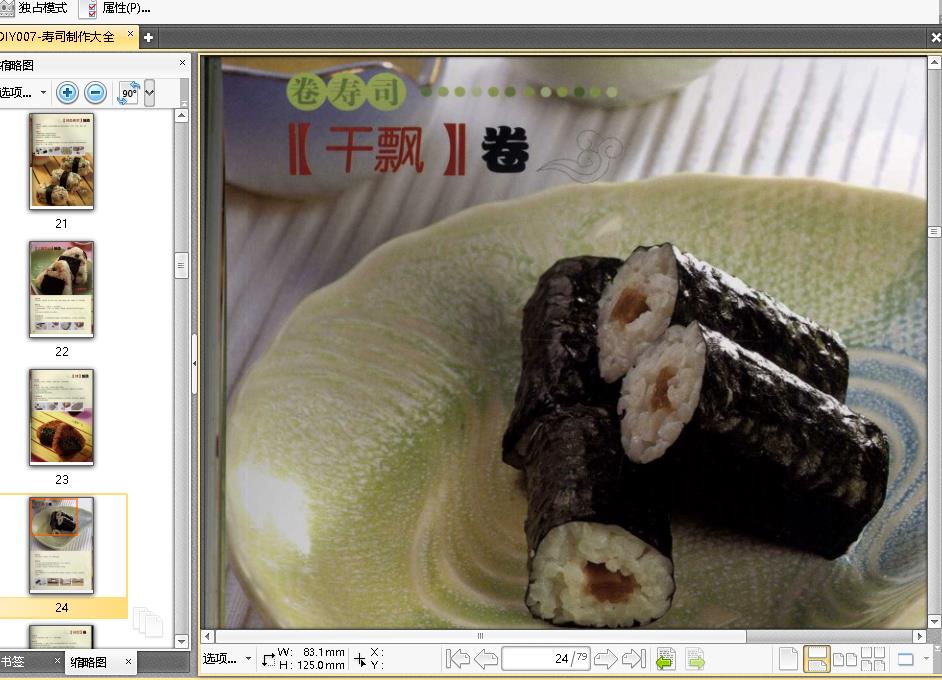
Task: Close the Thumbnails (缩略图) bottom tab
Action: 128,661
